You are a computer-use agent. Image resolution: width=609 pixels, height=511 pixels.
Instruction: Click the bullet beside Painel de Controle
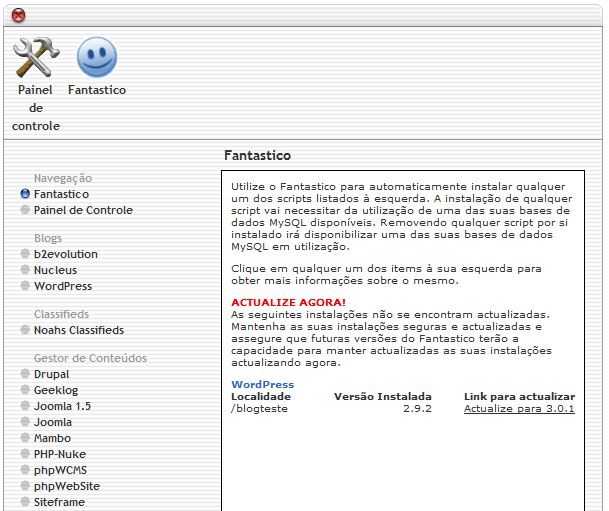(x=25, y=210)
